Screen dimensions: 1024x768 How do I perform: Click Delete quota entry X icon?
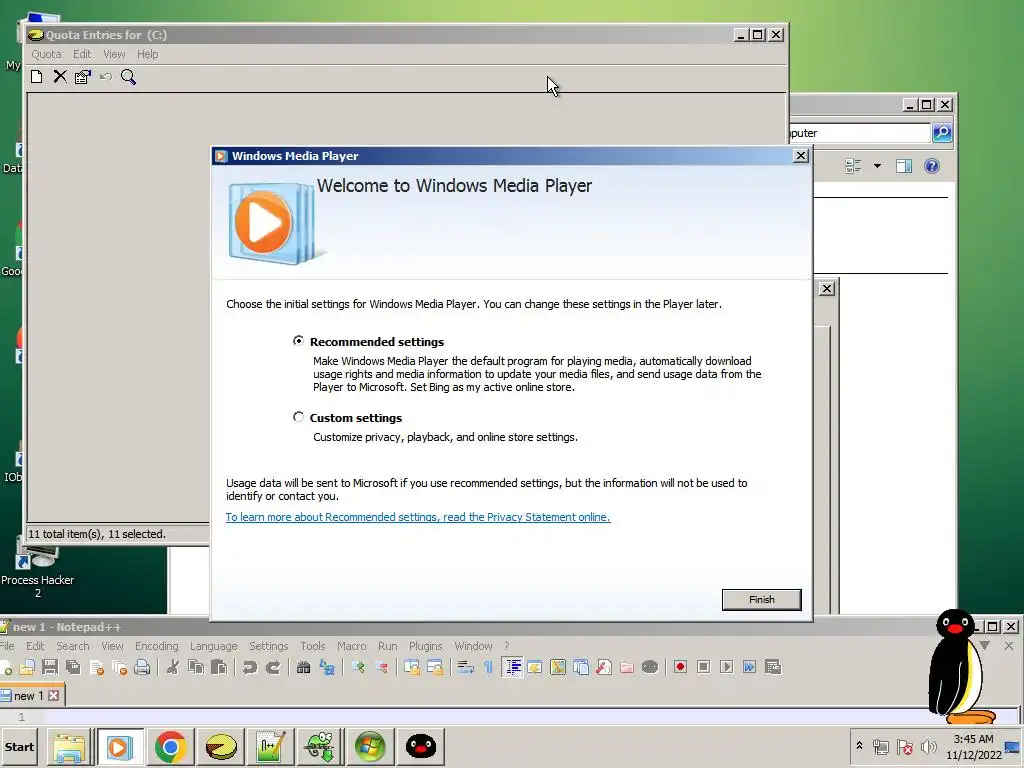tap(59, 77)
